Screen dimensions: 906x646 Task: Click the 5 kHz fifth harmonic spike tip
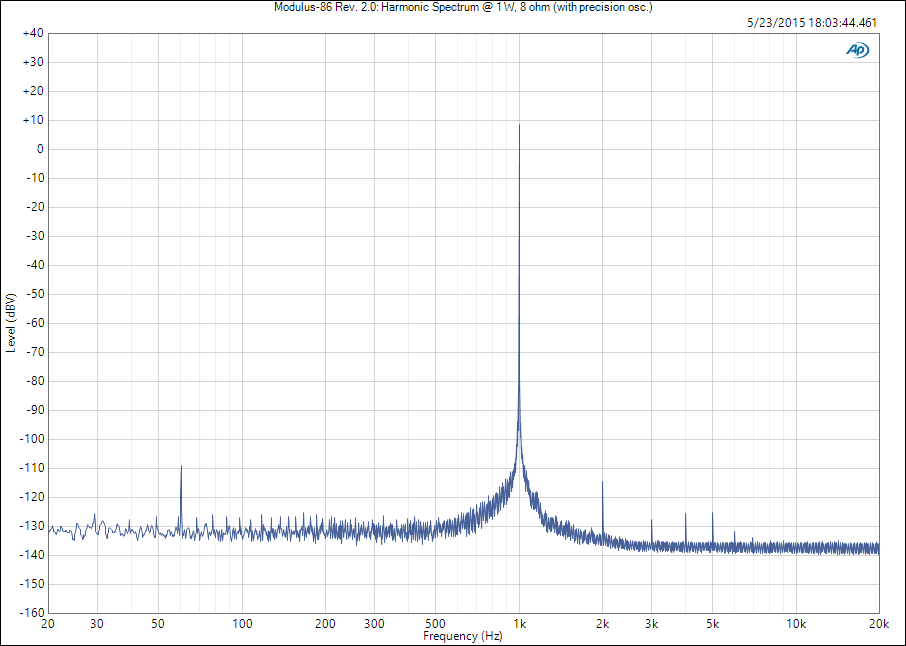click(x=712, y=513)
